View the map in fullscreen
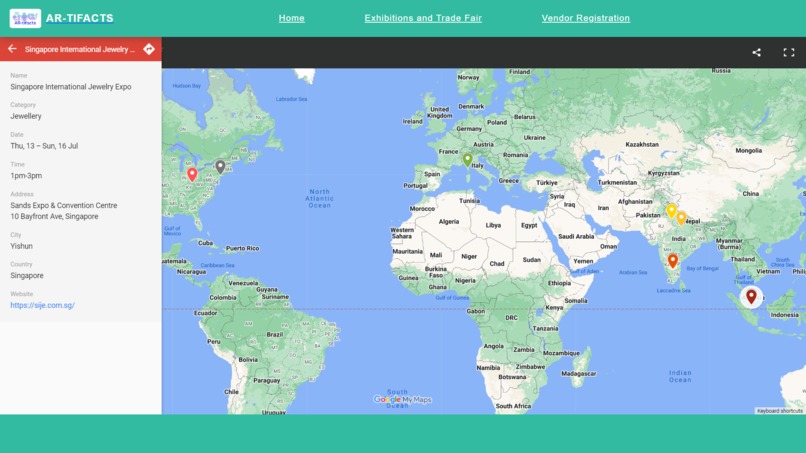The width and height of the screenshot is (806, 453). pyautogui.click(x=789, y=52)
